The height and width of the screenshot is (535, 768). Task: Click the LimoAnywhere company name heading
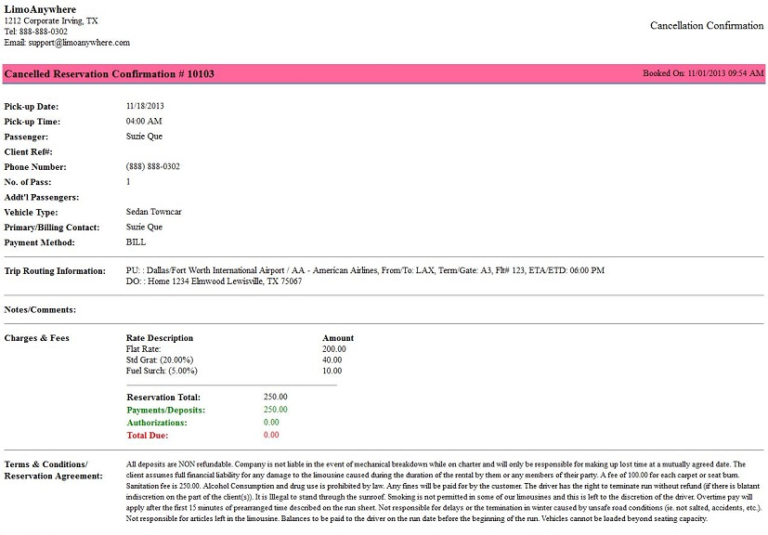point(40,9)
